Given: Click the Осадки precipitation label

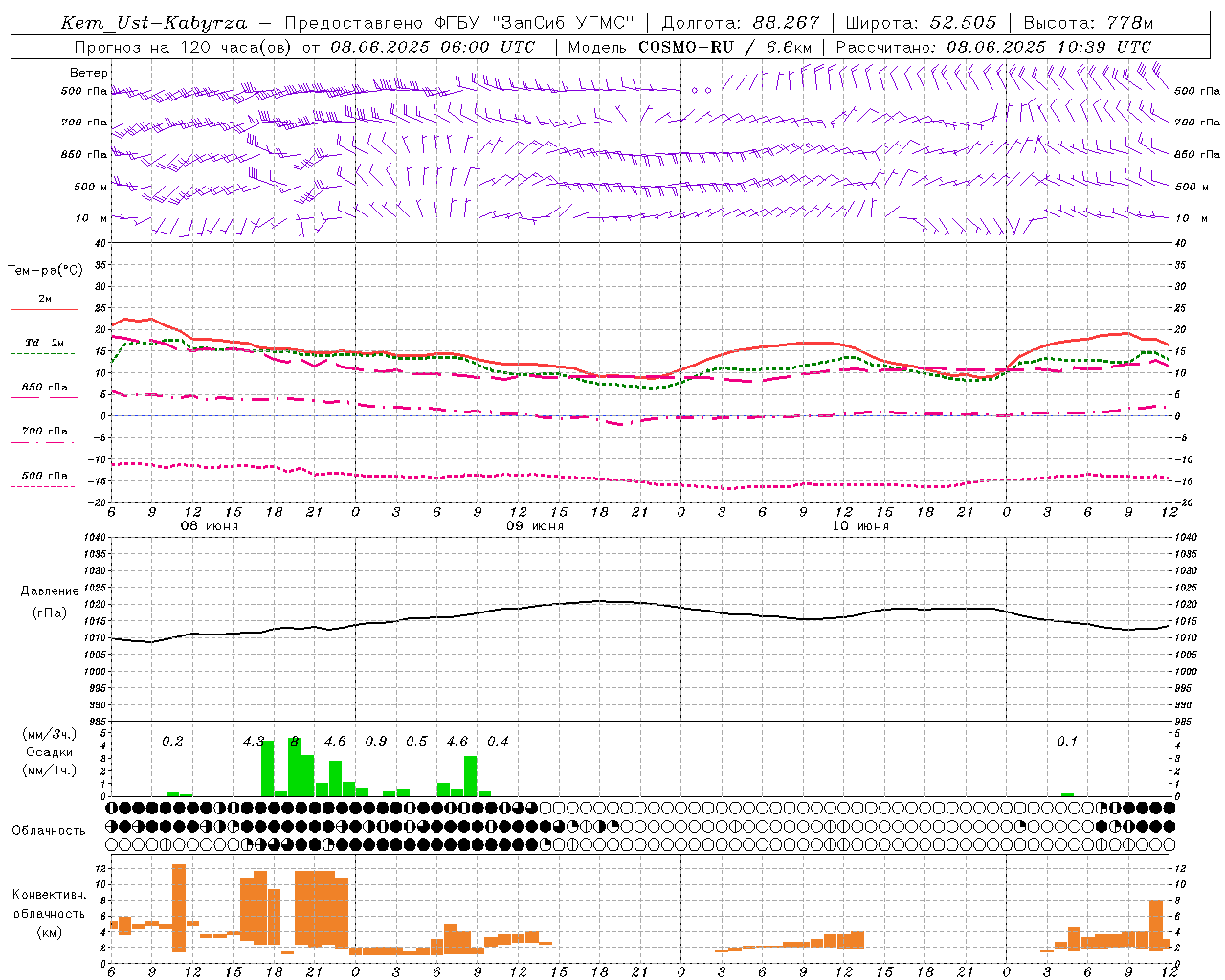Looking at the screenshot, I should coord(49,752).
